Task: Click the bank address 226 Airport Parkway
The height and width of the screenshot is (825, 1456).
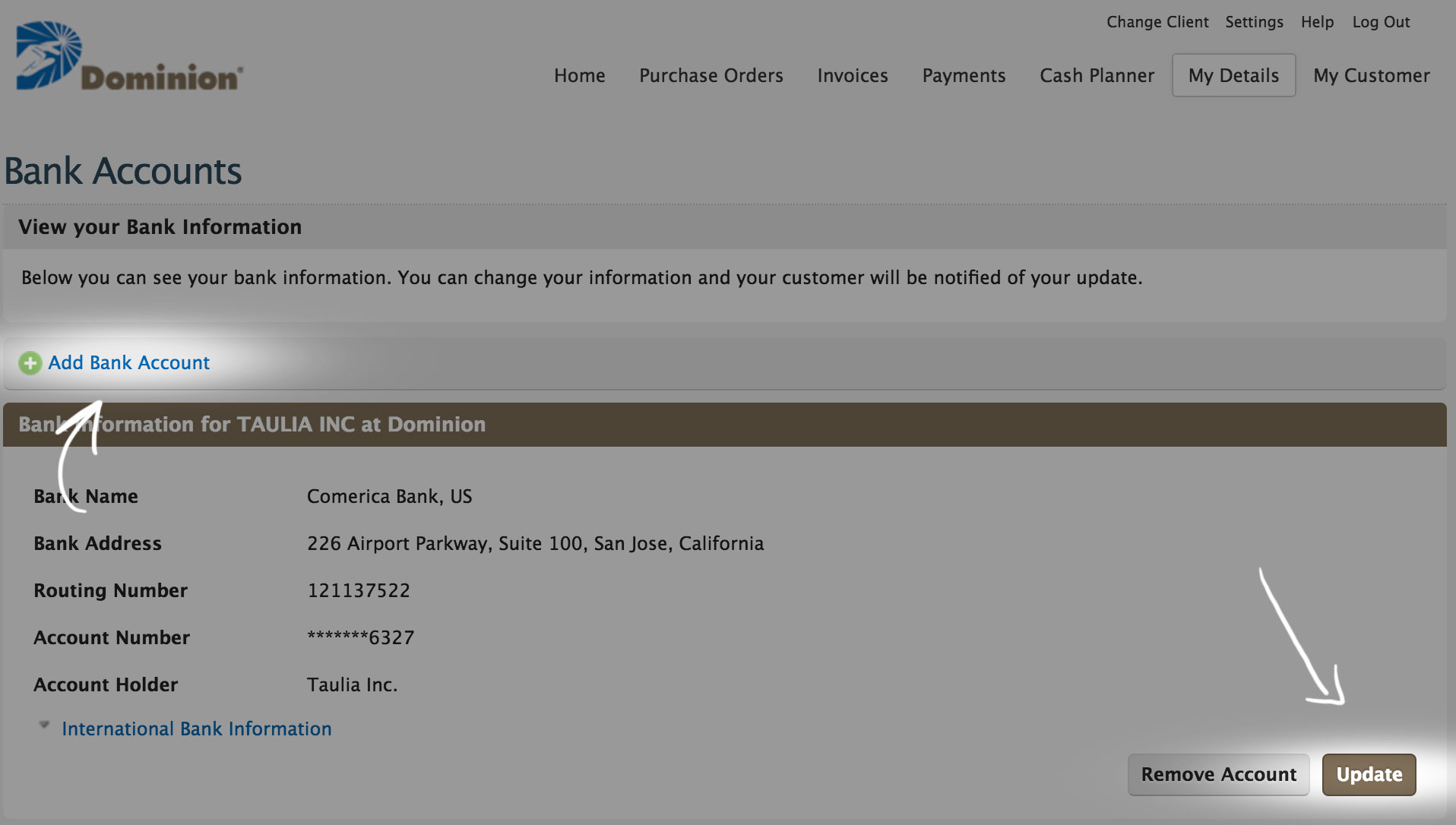Action: tap(536, 543)
